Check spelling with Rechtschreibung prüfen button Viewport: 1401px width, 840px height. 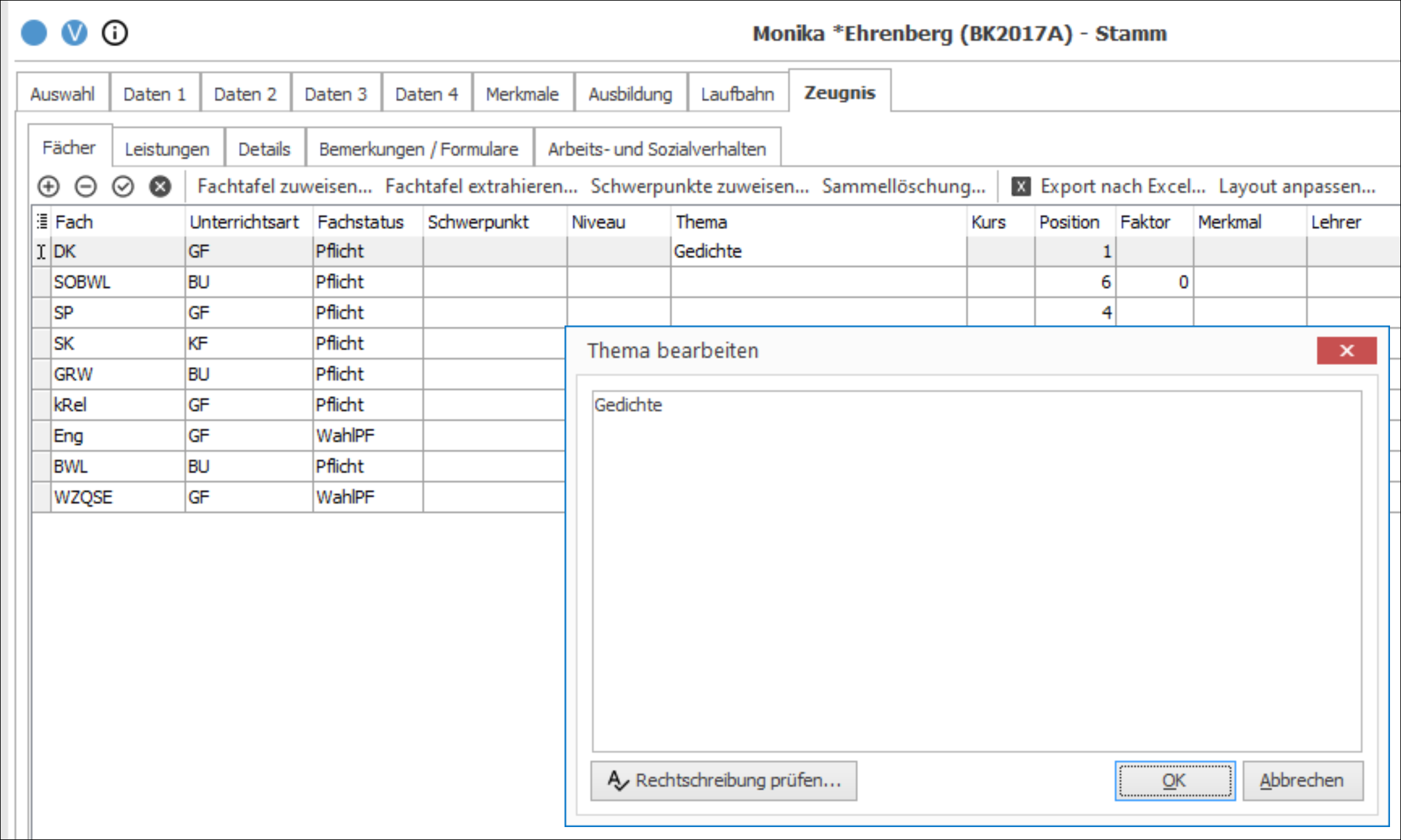[x=724, y=781]
